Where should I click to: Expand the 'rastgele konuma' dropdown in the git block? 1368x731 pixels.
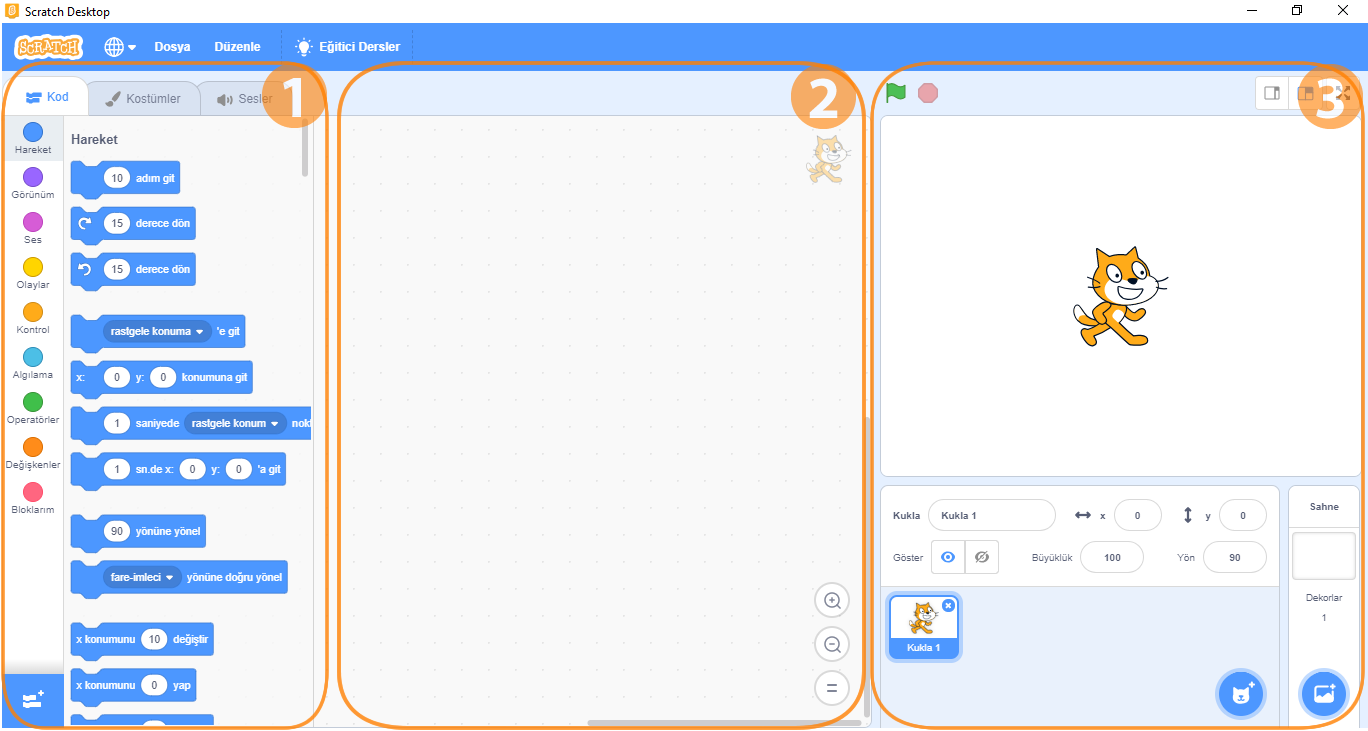pyautogui.click(x=199, y=331)
